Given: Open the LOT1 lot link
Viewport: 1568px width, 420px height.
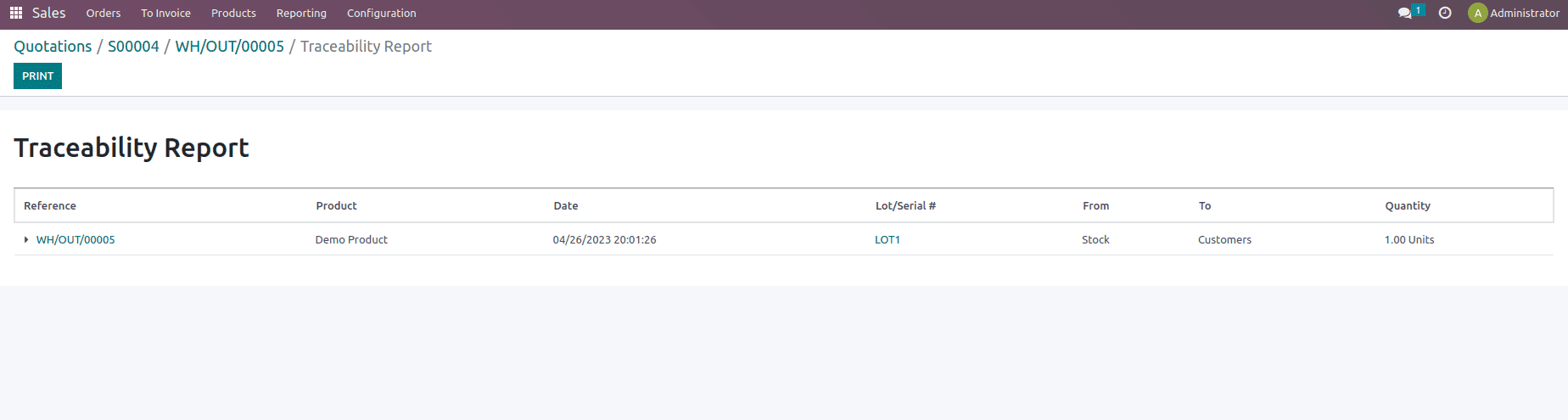Looking at the screenshot, I should coord(888,240).
